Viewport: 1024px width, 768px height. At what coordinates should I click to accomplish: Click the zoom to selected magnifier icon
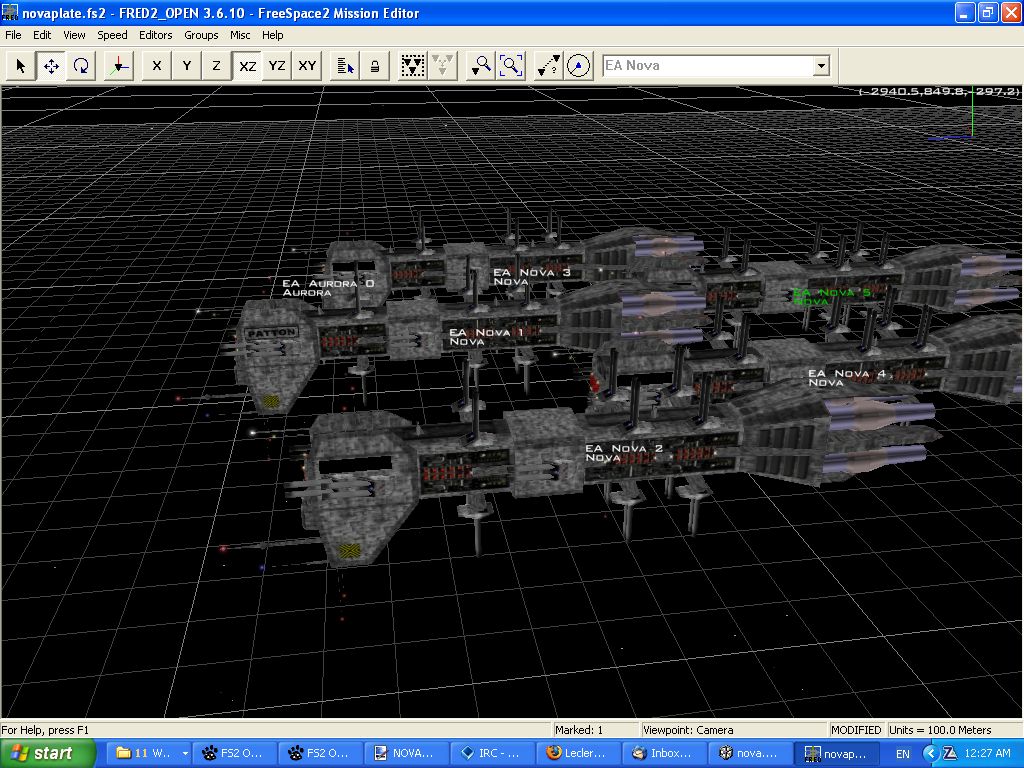(481, 66)
